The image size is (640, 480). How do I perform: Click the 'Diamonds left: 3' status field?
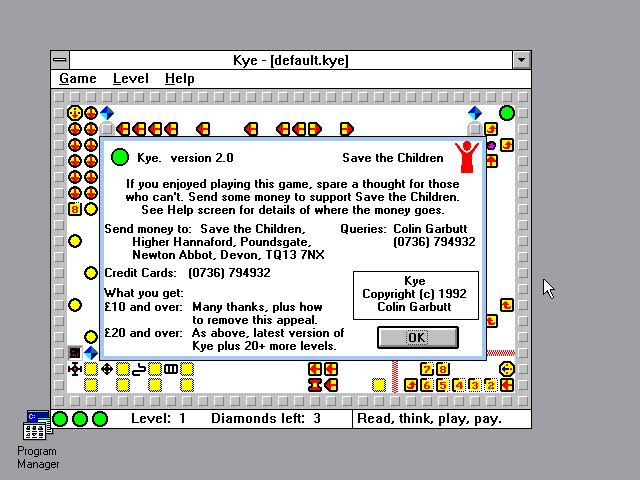tap(266, 419)
